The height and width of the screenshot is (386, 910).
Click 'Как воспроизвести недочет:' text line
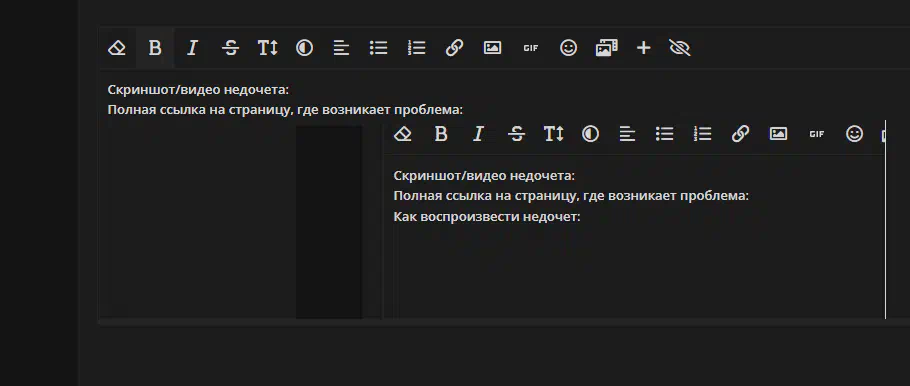(x=487, y=217)
